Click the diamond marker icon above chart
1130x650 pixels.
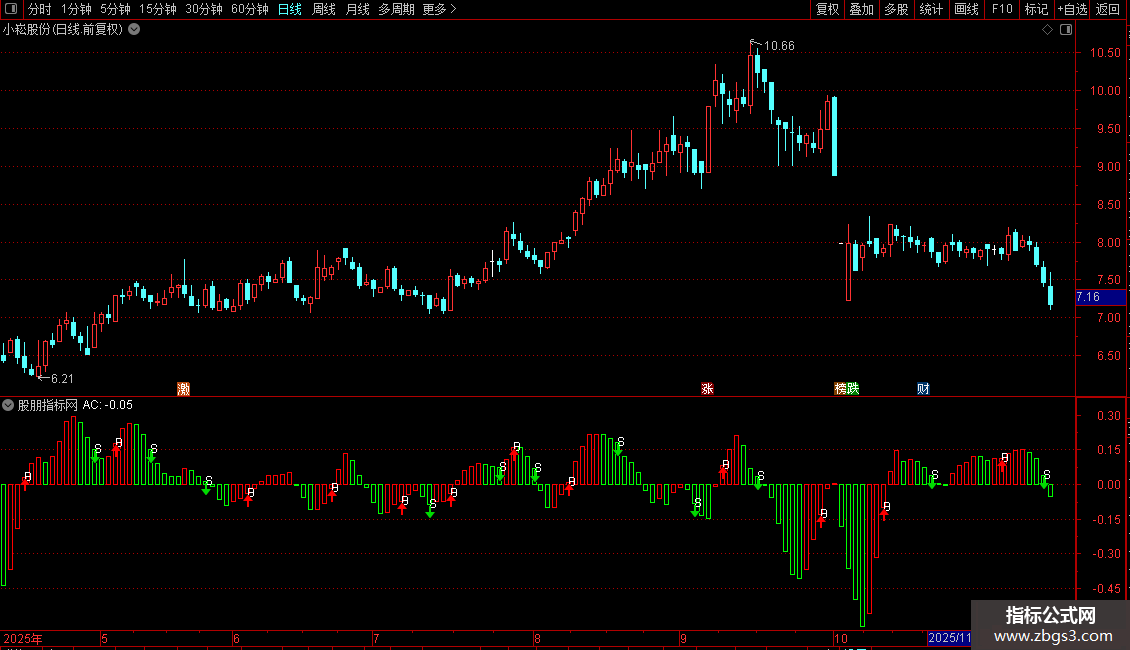point(1048,30)
